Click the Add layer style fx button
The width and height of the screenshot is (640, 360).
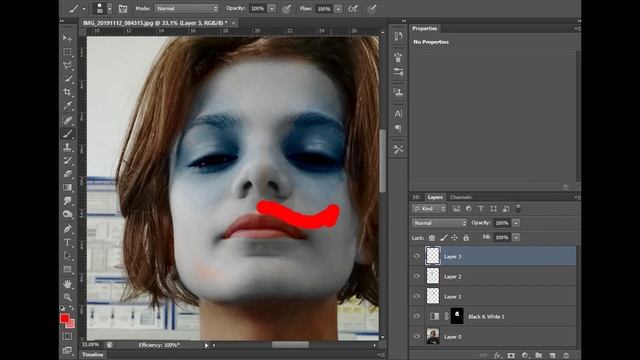(x=497, y=356)
